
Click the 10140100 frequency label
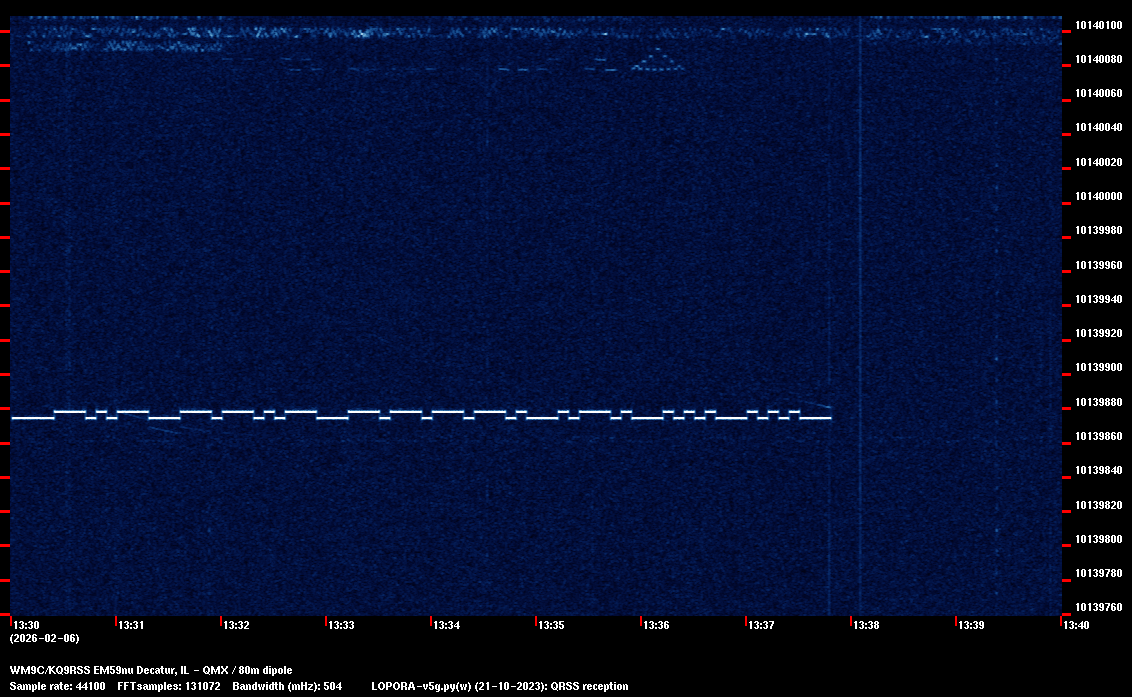coord(1097,25)
